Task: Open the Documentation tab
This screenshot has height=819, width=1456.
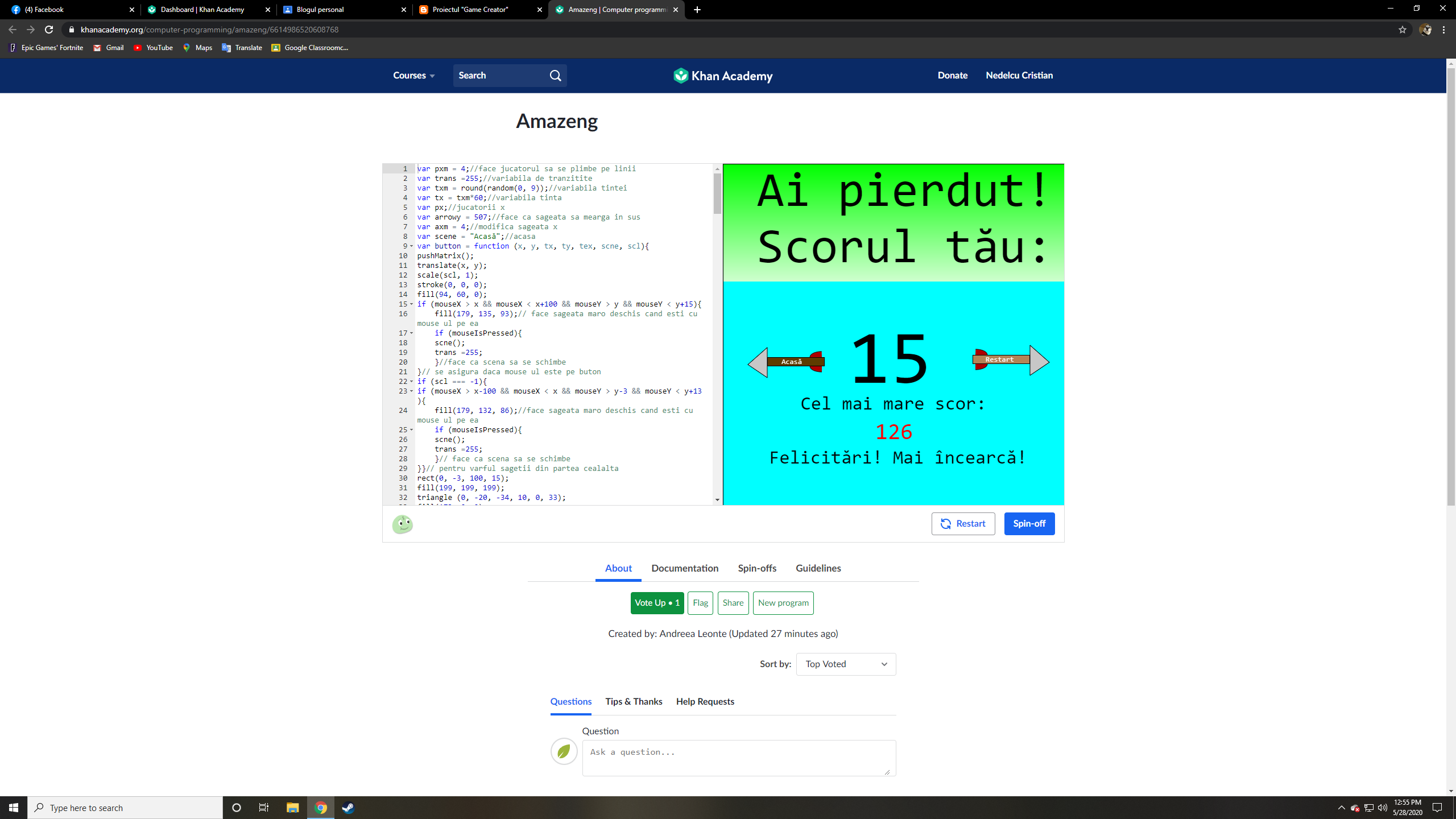Action: pos(685,568)
